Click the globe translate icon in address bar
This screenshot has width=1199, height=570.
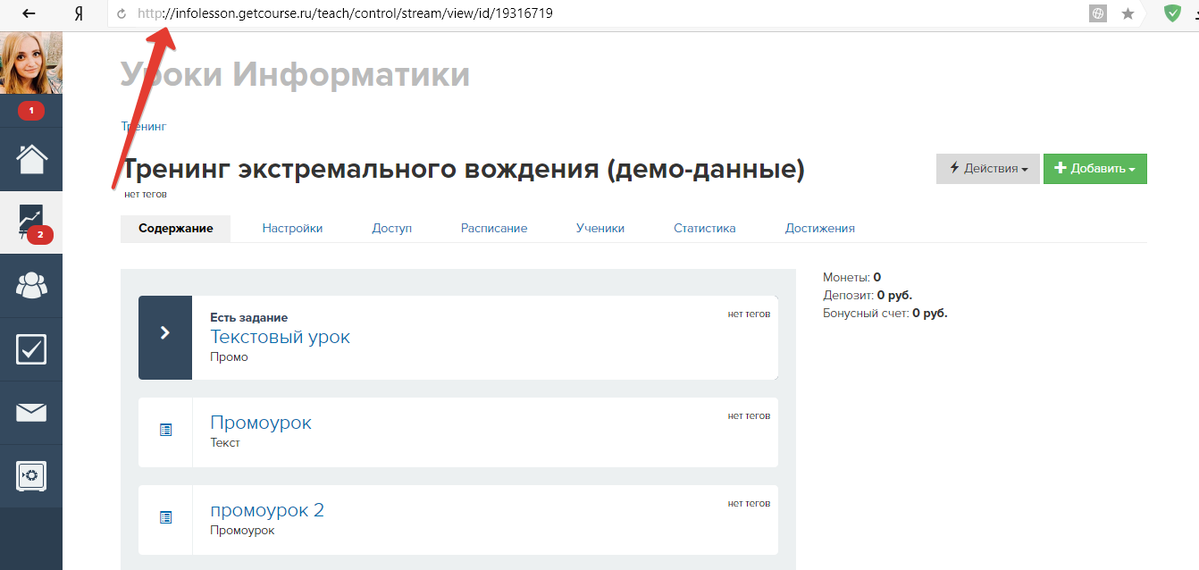click(1097, 14)
